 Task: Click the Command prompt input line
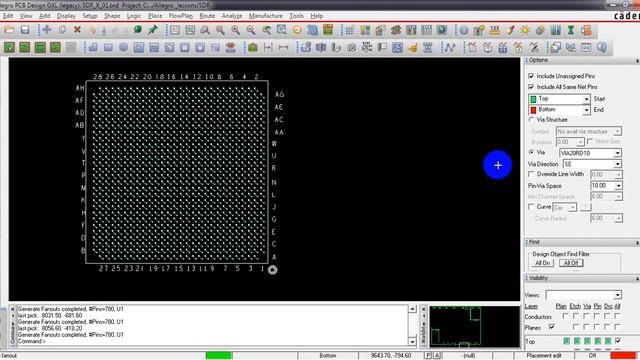coord(212,341)
